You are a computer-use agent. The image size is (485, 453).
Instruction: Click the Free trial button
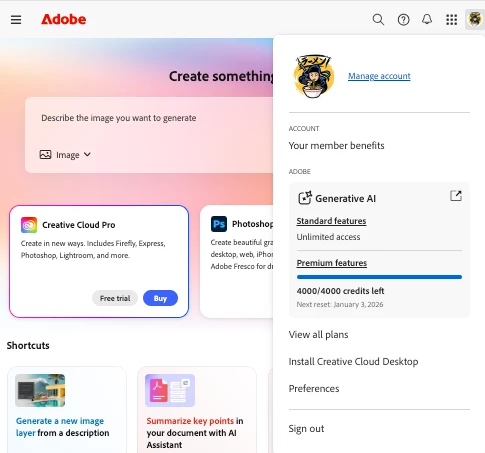click(x=115, y=298)
